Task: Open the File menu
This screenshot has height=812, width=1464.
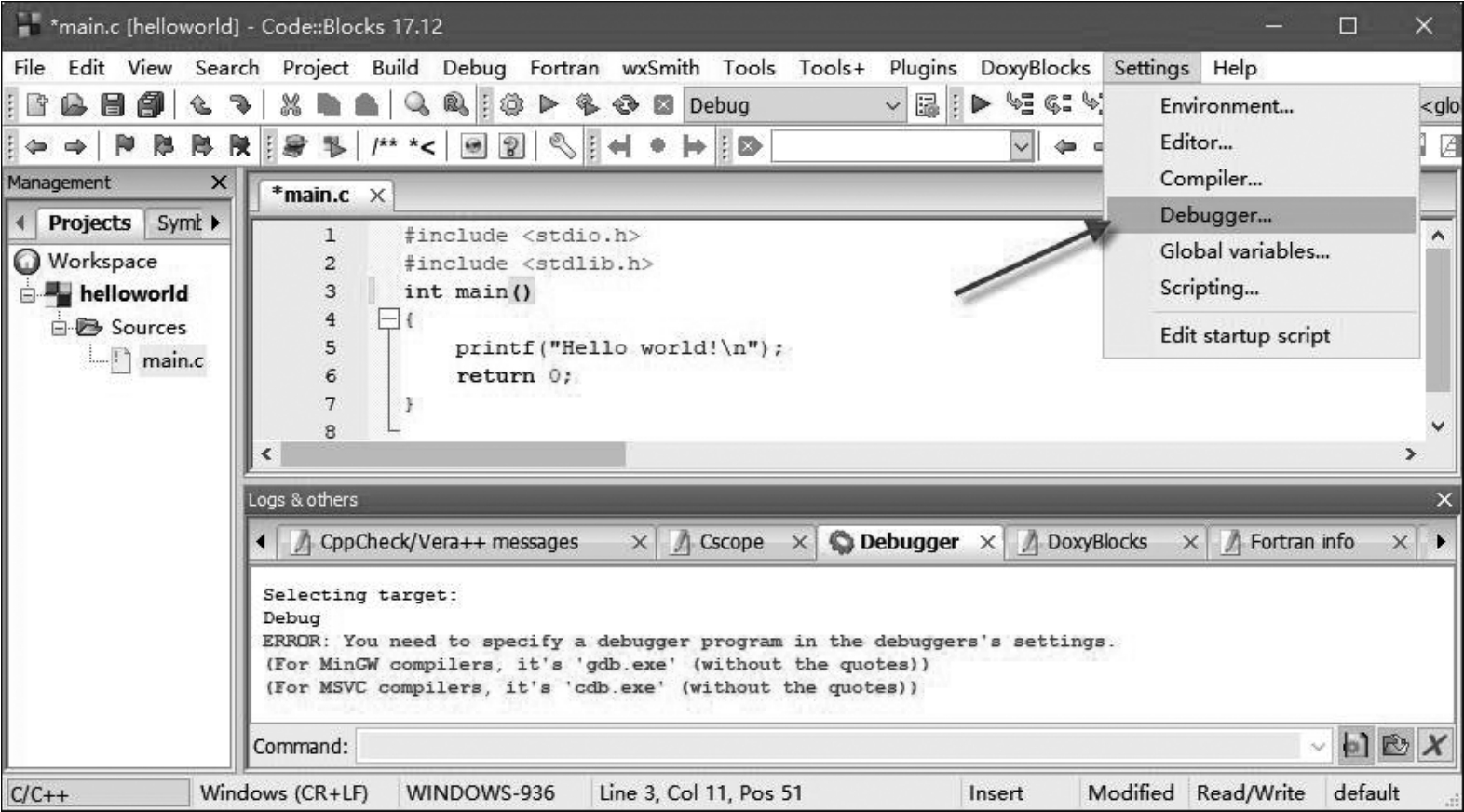Action: [29, 68]
